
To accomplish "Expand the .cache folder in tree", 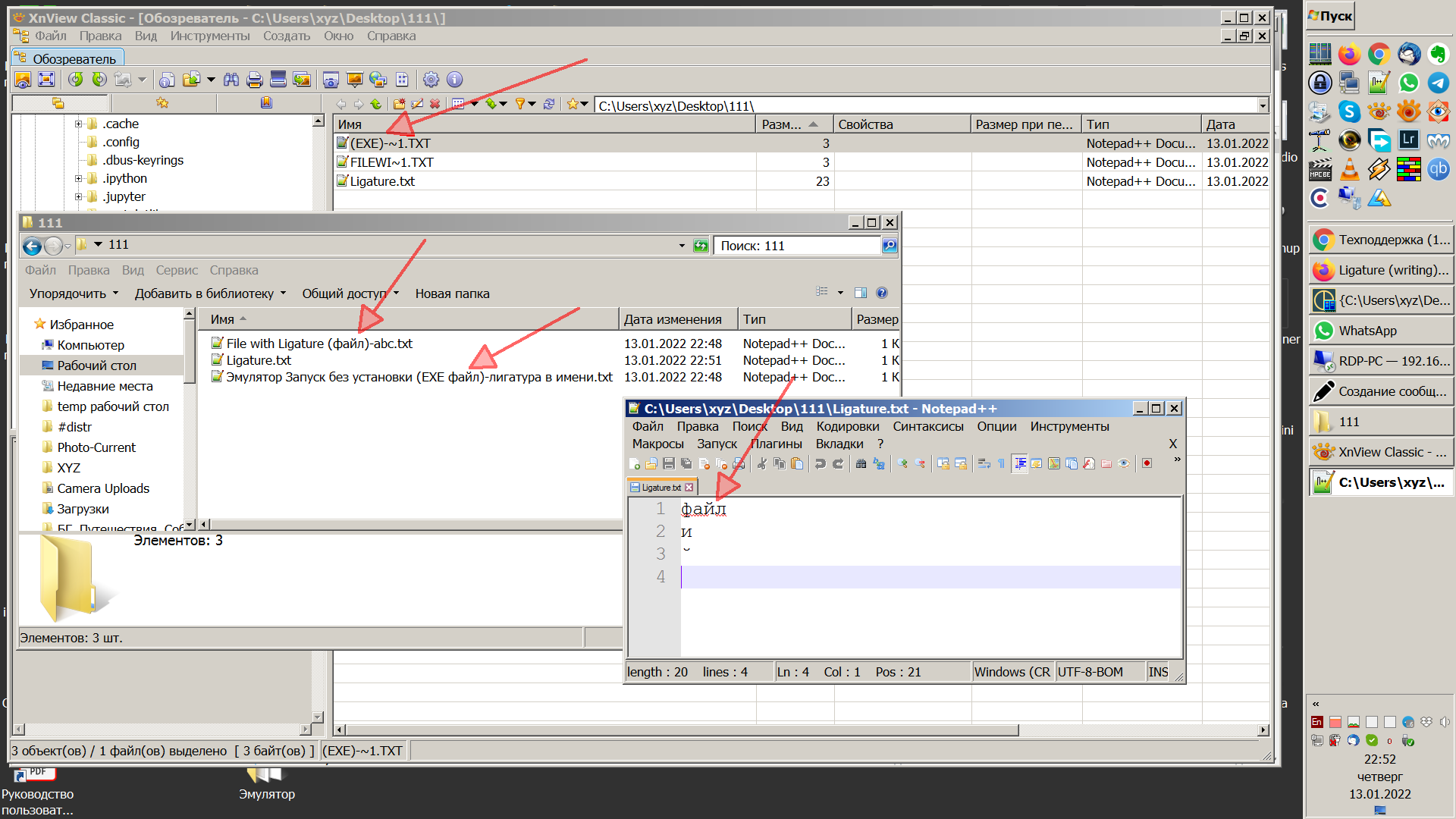I will (78, 124).
